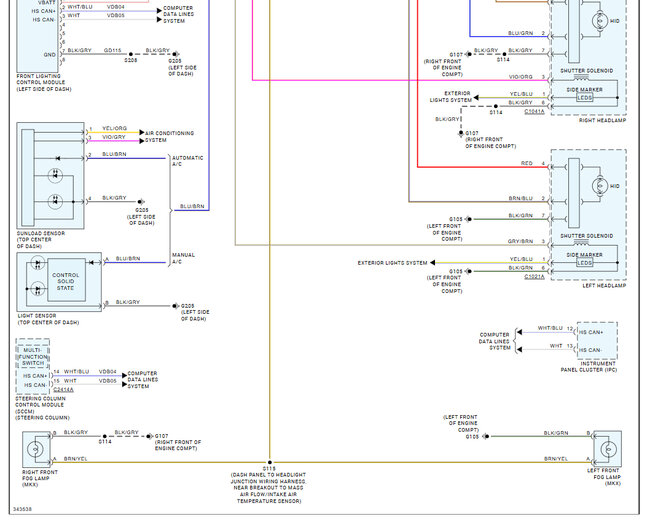The width and height of the screenshot is (650, 522).
Task: Click the Control Solid State box in Light Sensor
Action: (x=66, y=280)
